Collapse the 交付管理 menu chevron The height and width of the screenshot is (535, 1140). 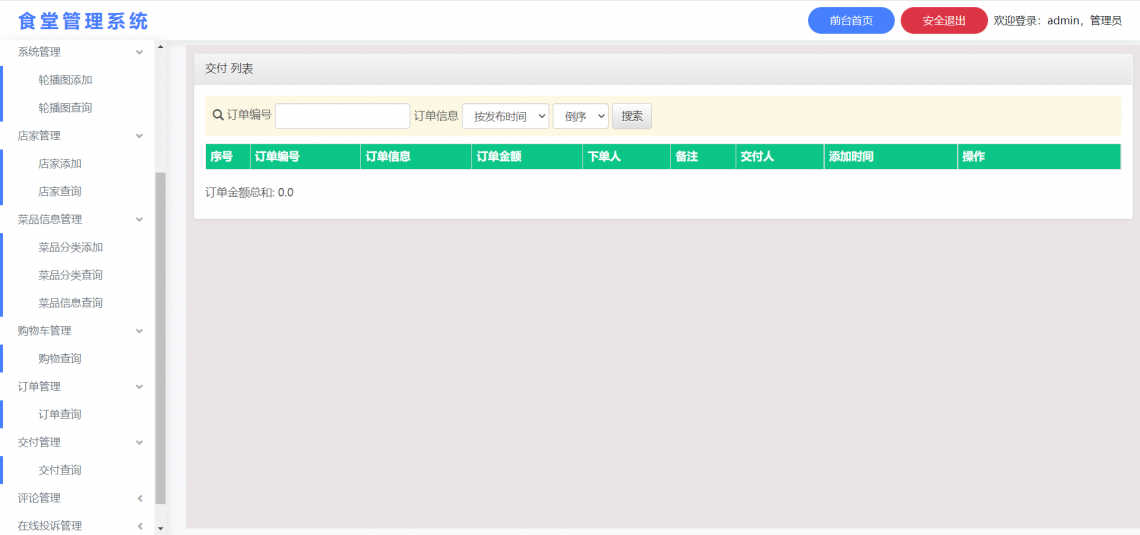point(140,442)
